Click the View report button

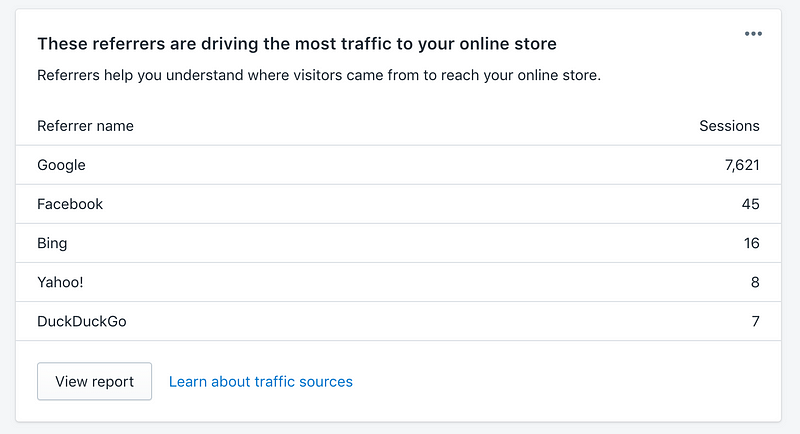pyautogui.click(x=94, y=381)
